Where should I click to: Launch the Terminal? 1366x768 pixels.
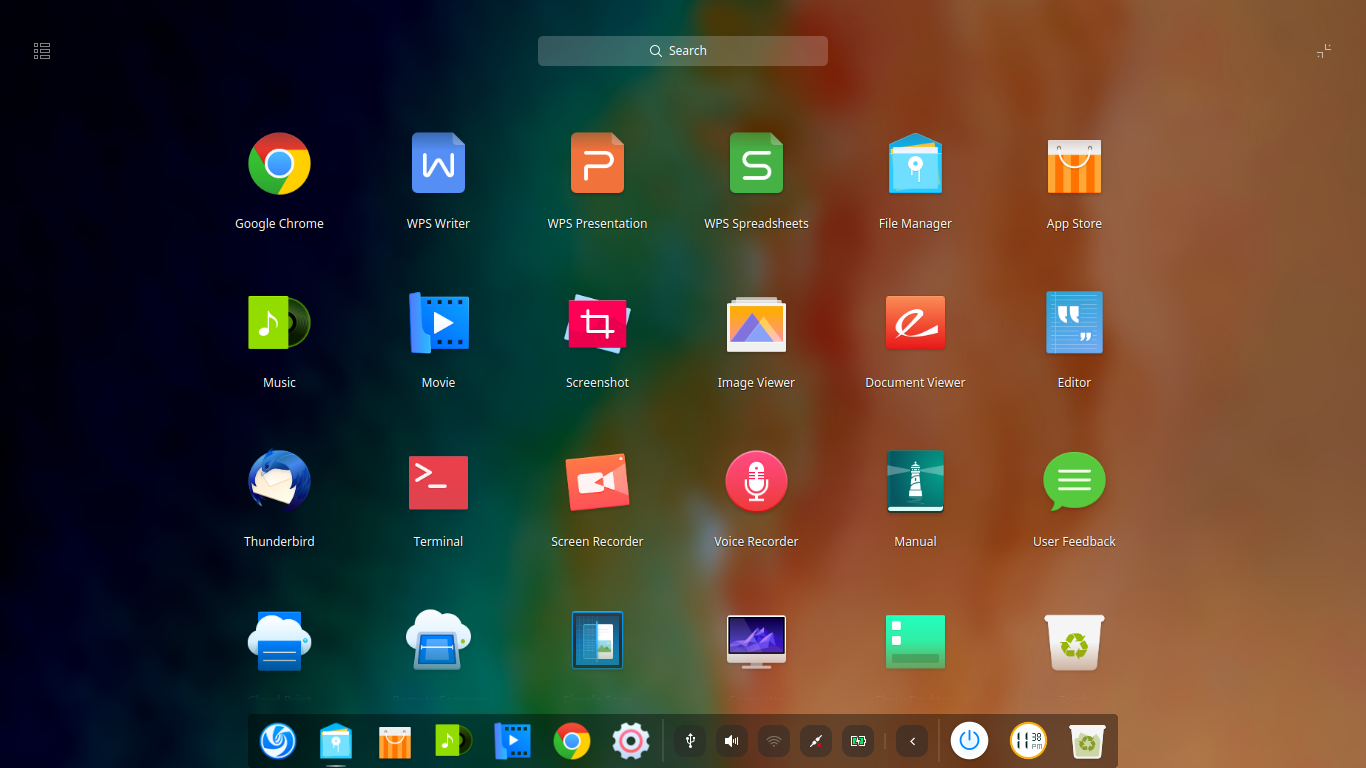coord(438,483)
